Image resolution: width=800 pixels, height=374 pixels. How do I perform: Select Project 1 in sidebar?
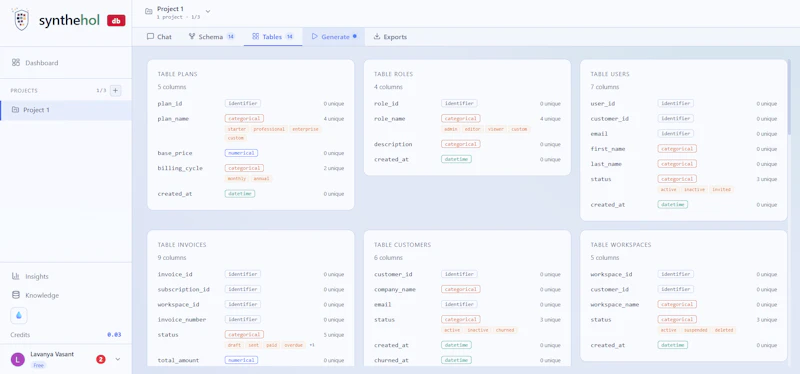tap(66, 110)
